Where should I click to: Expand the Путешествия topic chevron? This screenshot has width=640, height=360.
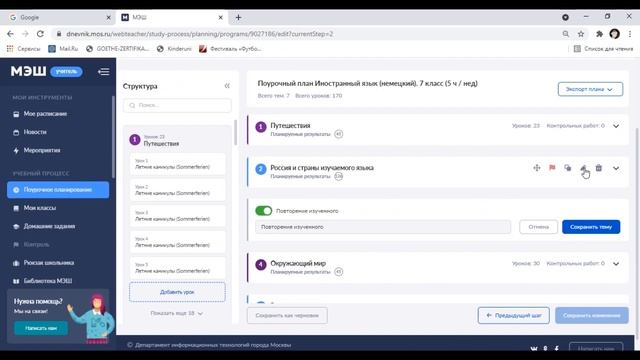pyautogui.click(x=616, y=126)
